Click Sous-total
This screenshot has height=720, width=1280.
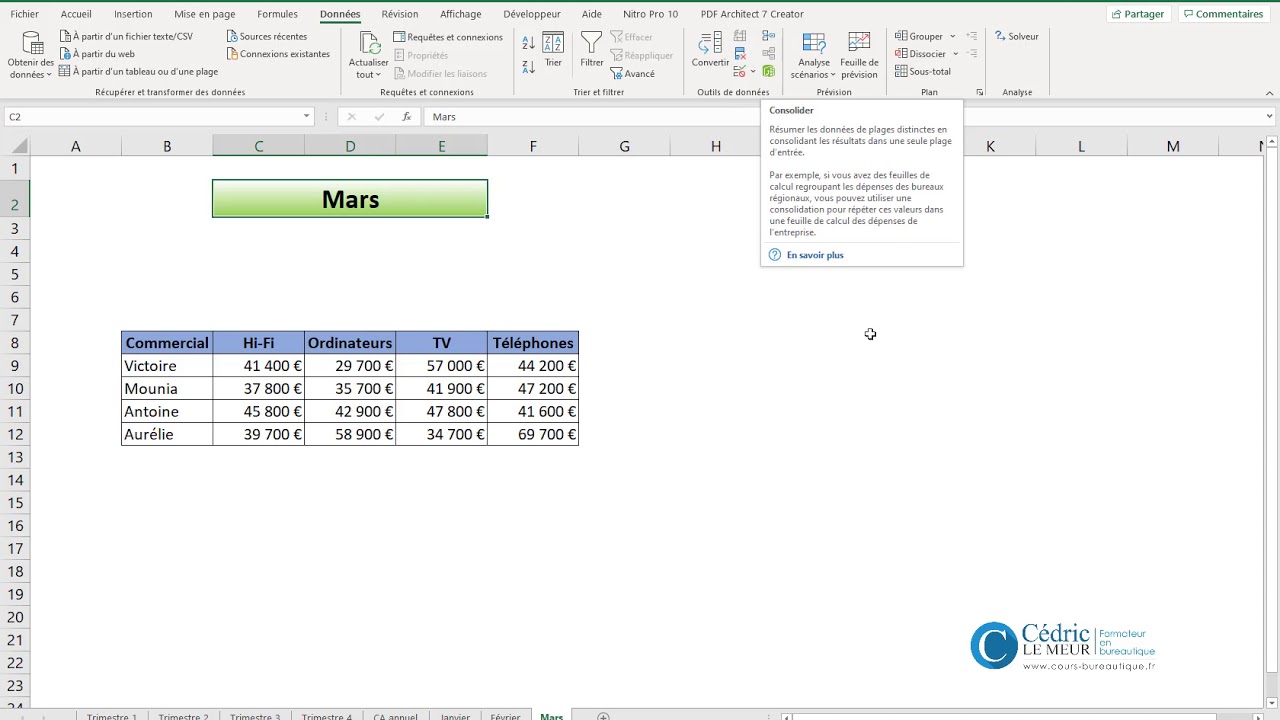923,72
